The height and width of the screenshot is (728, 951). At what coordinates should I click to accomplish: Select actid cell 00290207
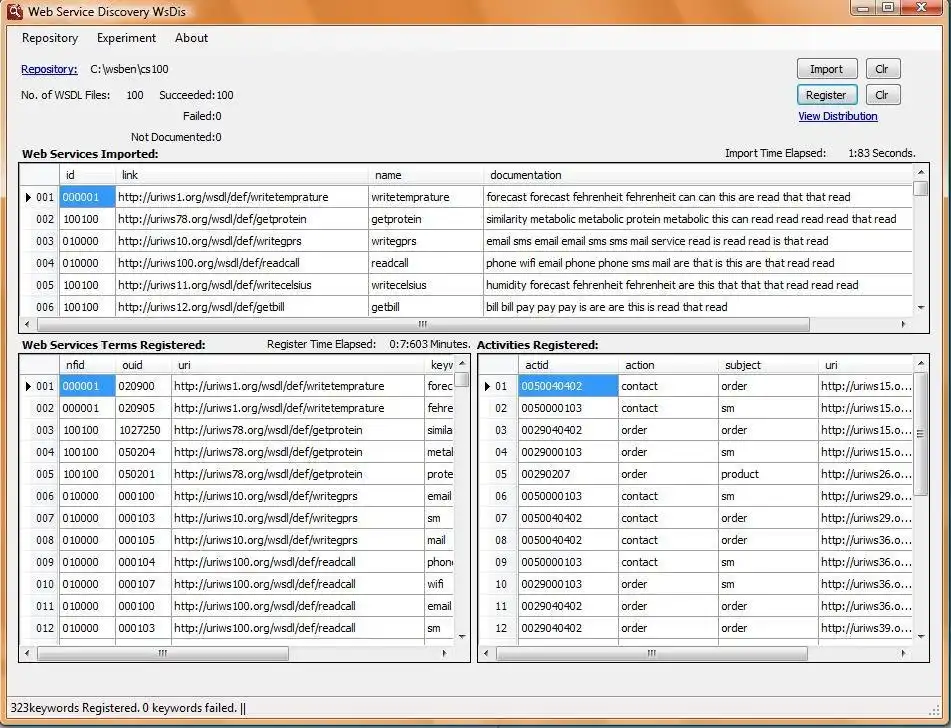tap(568, 474)
